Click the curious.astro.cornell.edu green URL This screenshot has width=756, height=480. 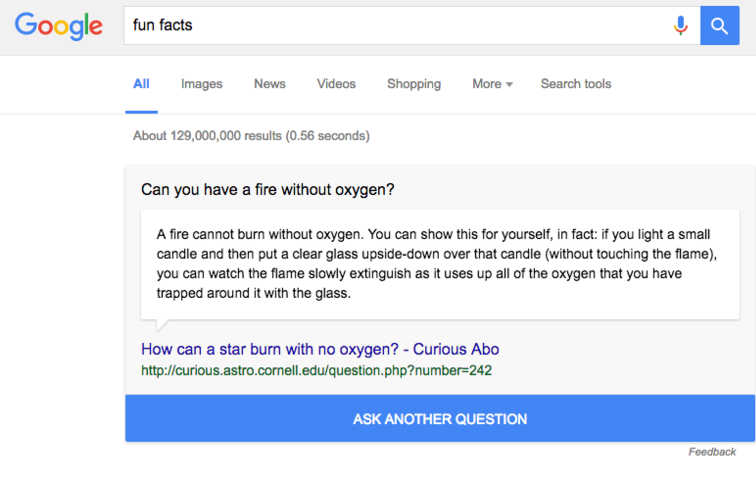pyautogui.click(x=316, y=371)
